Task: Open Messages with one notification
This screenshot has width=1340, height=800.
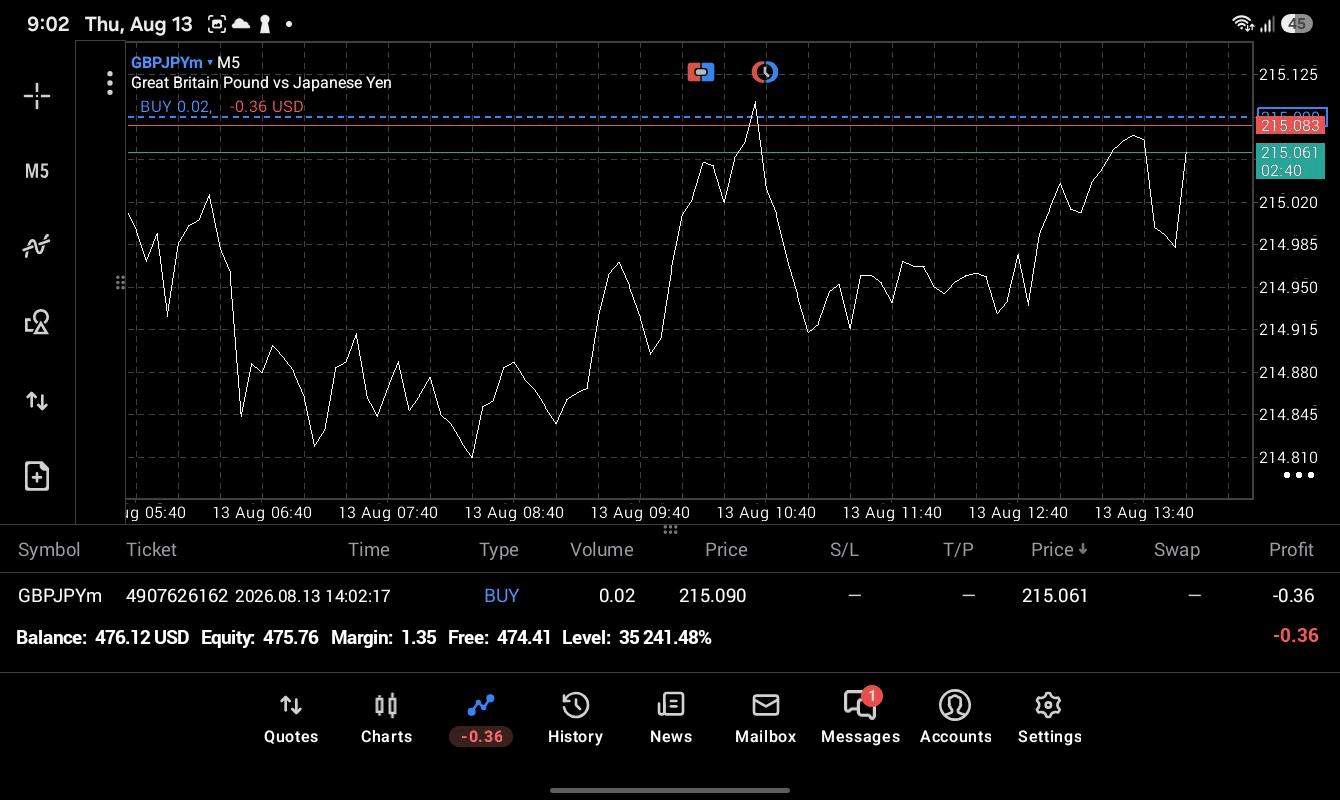Action: [860, 717]
